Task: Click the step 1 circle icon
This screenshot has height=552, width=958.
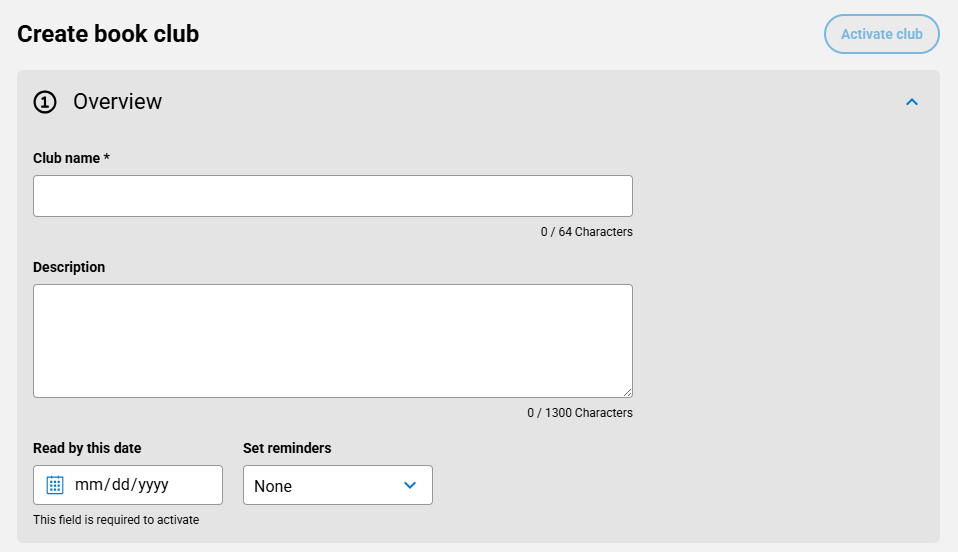Action: [45, 102]
